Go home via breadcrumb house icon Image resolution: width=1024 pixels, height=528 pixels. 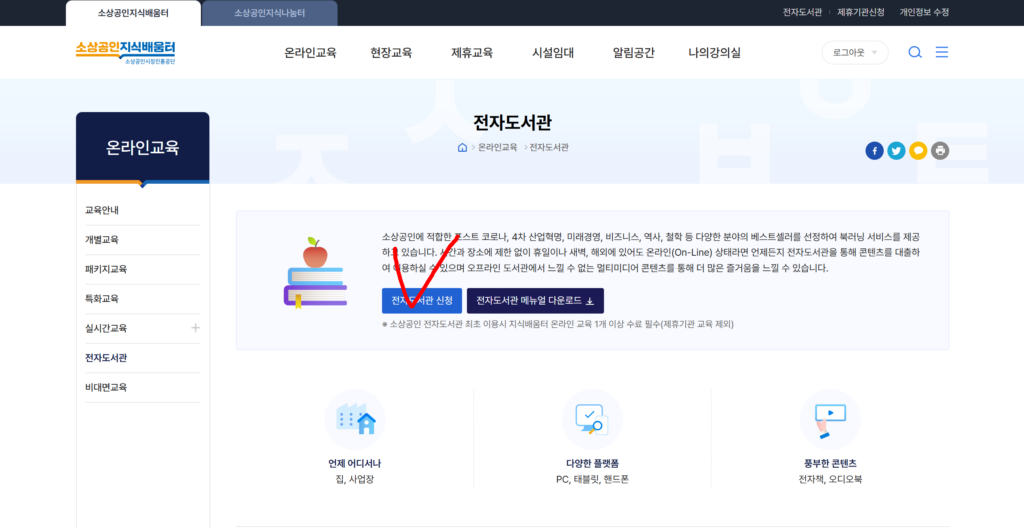(462, 148)
